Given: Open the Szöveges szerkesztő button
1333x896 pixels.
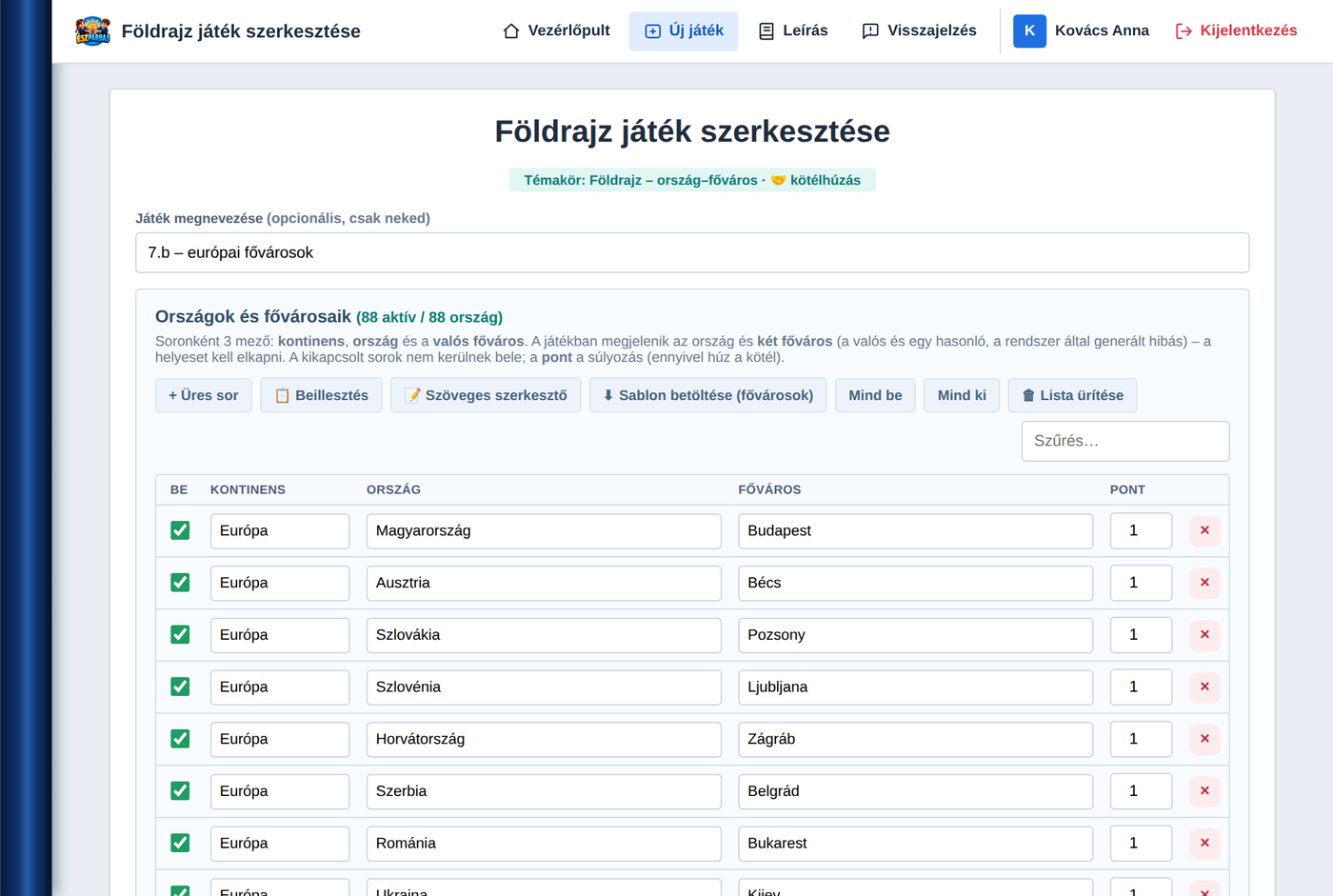Looking at the screenshot, I should tap(486, 395).
